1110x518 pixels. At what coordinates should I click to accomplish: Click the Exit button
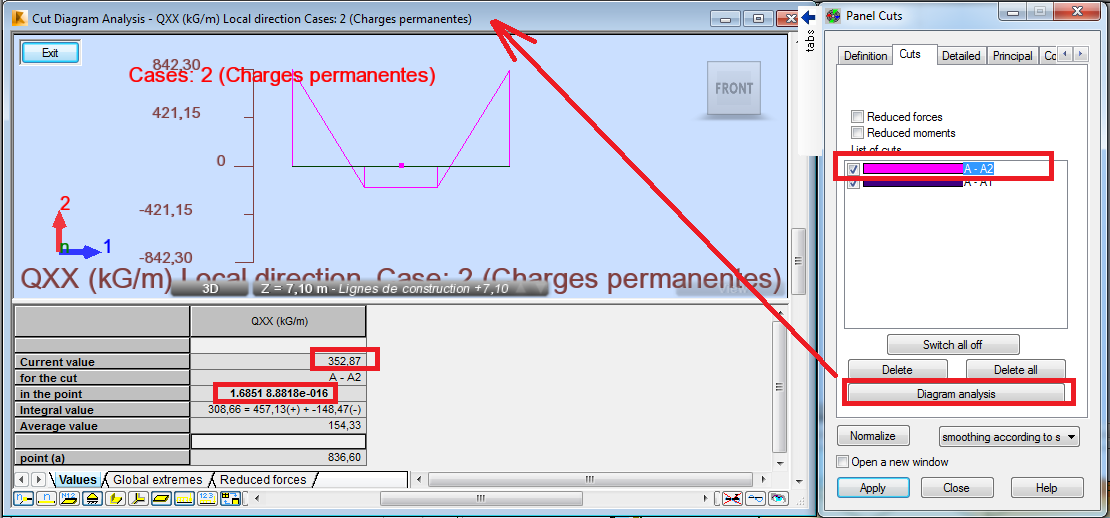(x=50, y=53)
